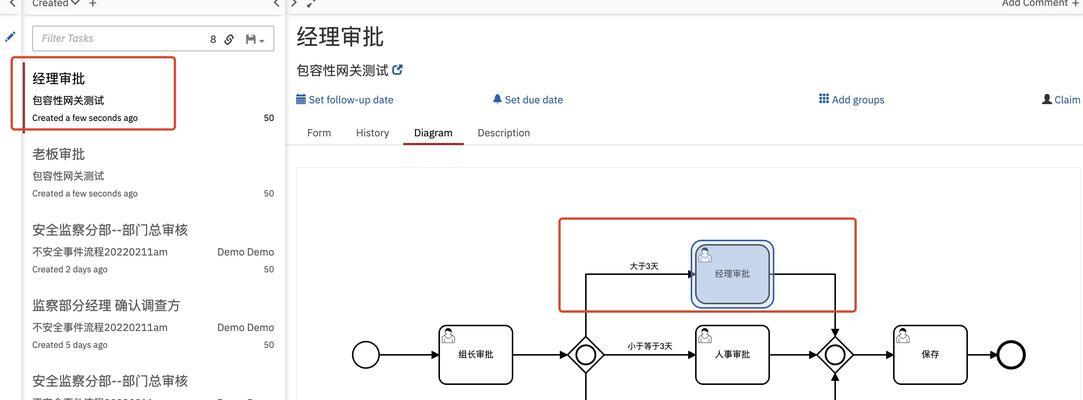Expand task detail pane with right chevron
The width and height of the screenshot is (1083, 400).
pos(294,3)
